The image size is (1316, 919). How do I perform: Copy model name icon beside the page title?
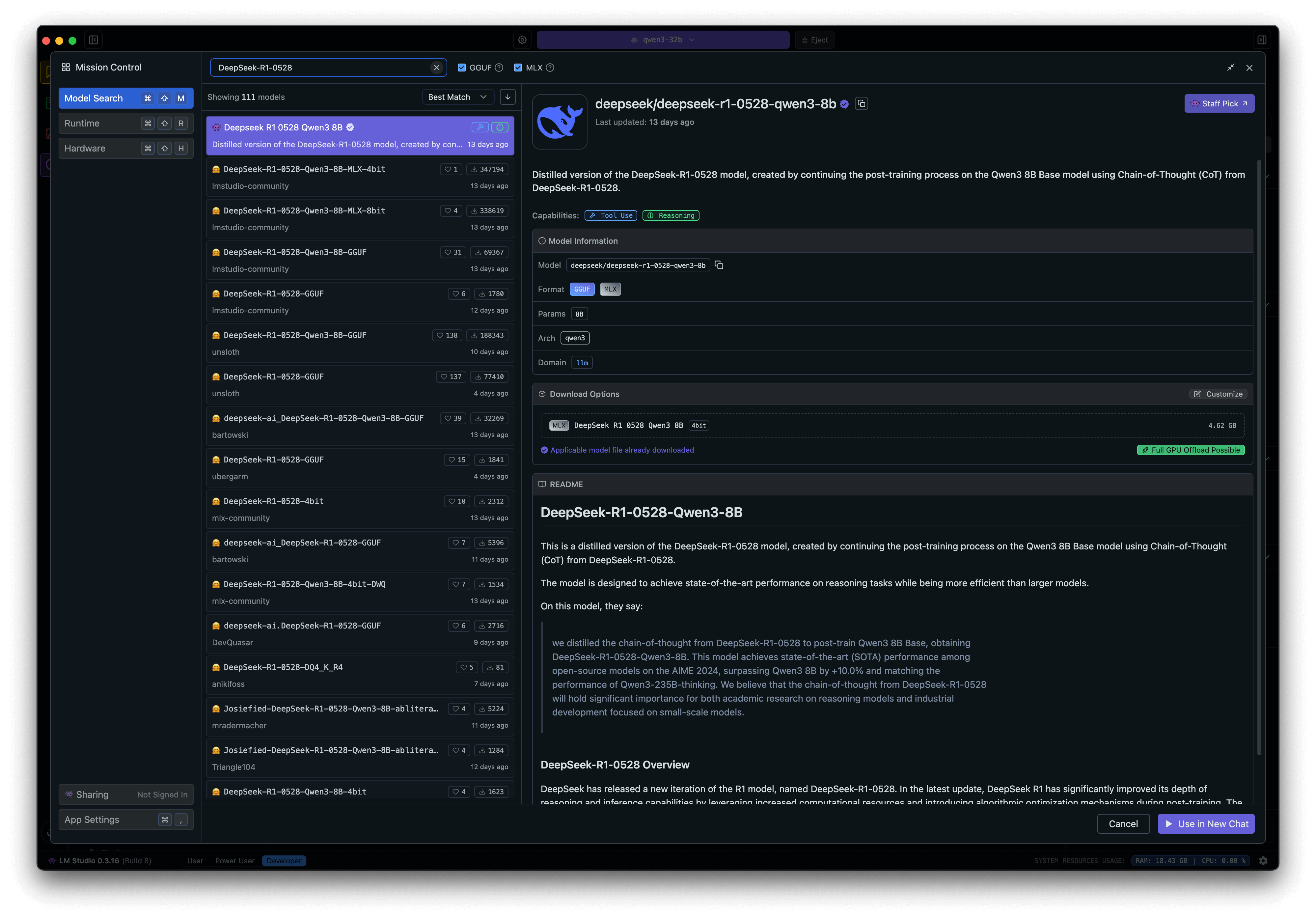(861, 104)
